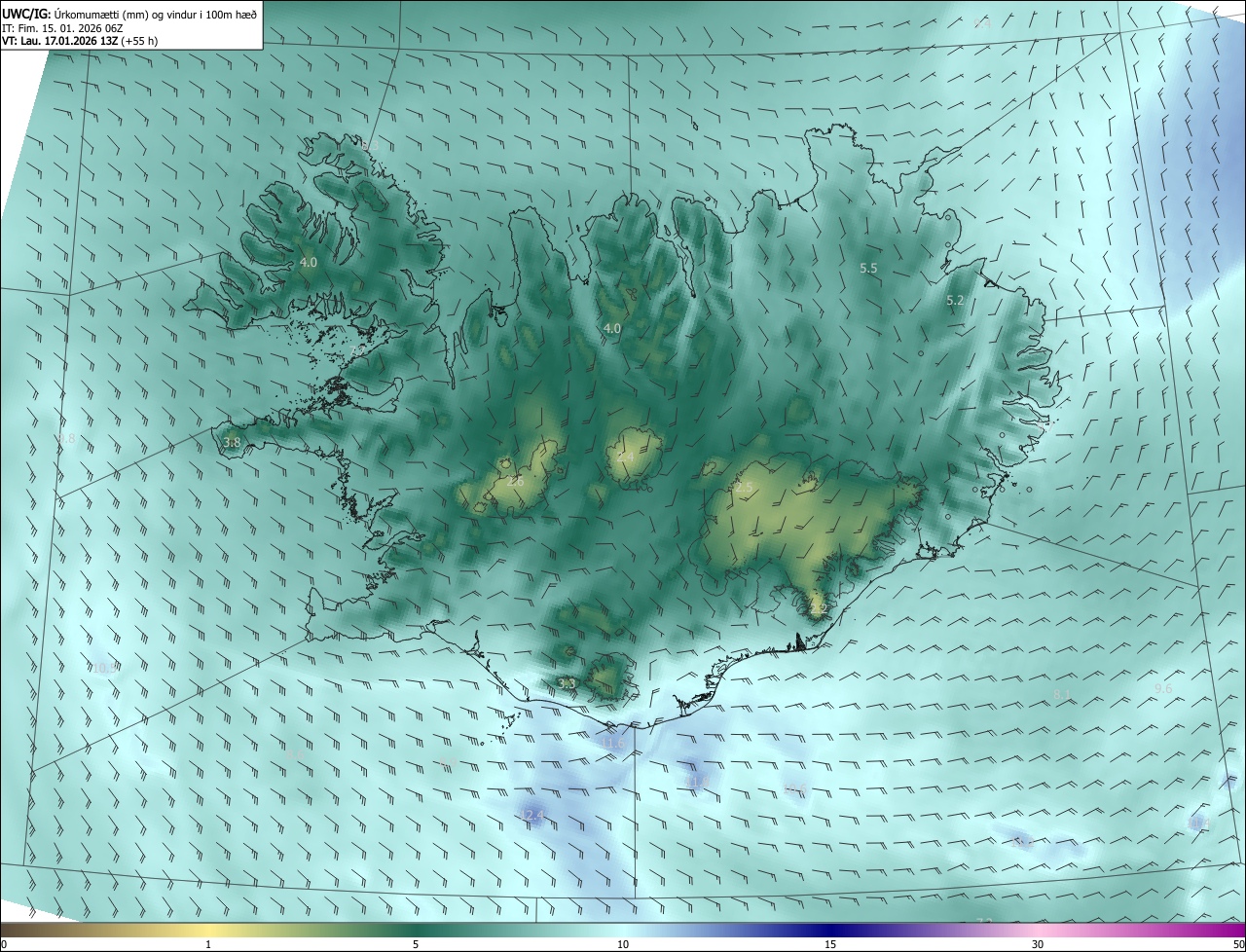Click the '30' tick on the color scale
The image size is (1246, 952).
[1038, 944]
